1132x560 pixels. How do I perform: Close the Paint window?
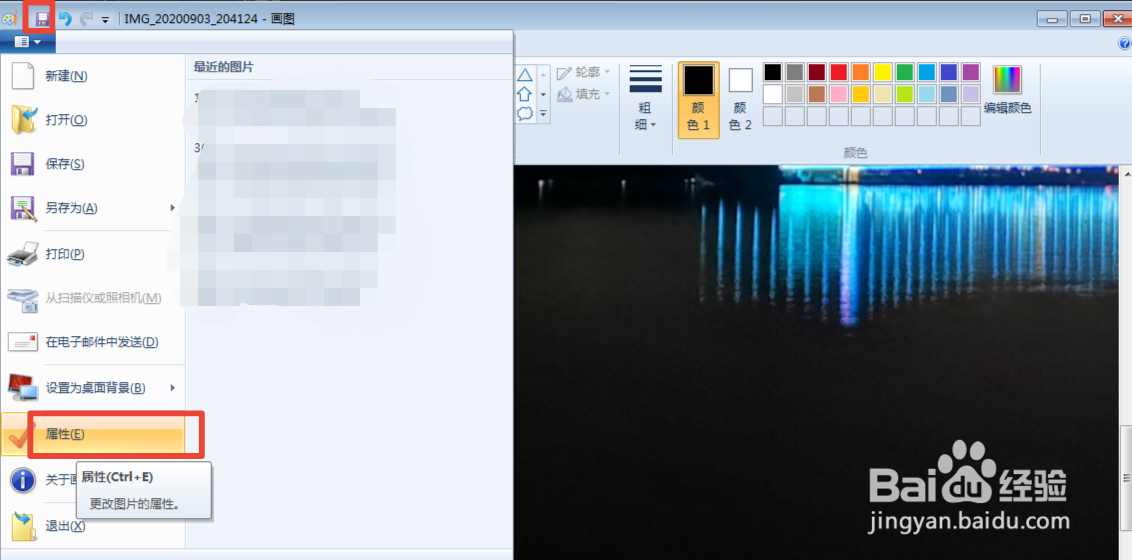tap(1117, 19)
